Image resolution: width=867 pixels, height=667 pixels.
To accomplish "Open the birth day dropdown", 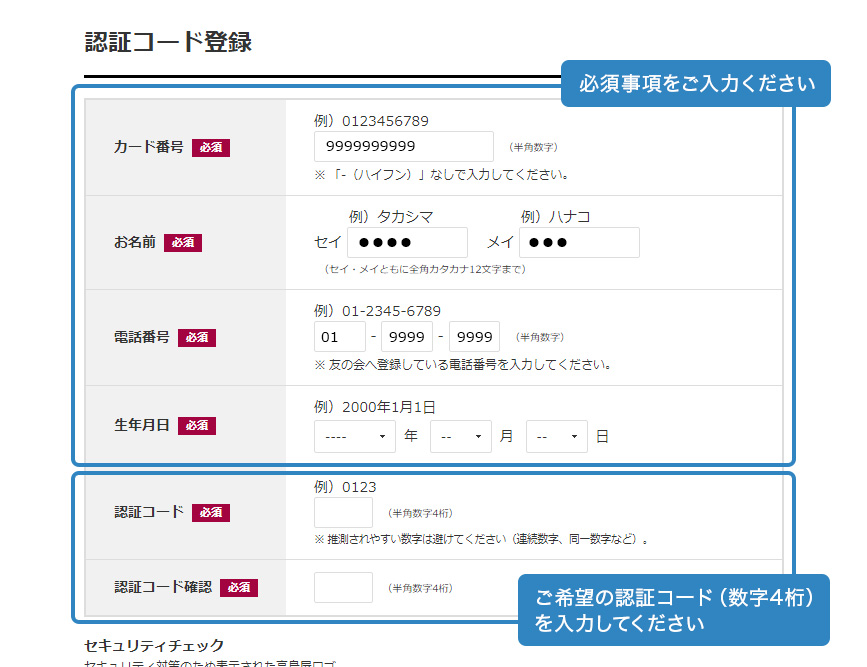I will coord(557,436).
